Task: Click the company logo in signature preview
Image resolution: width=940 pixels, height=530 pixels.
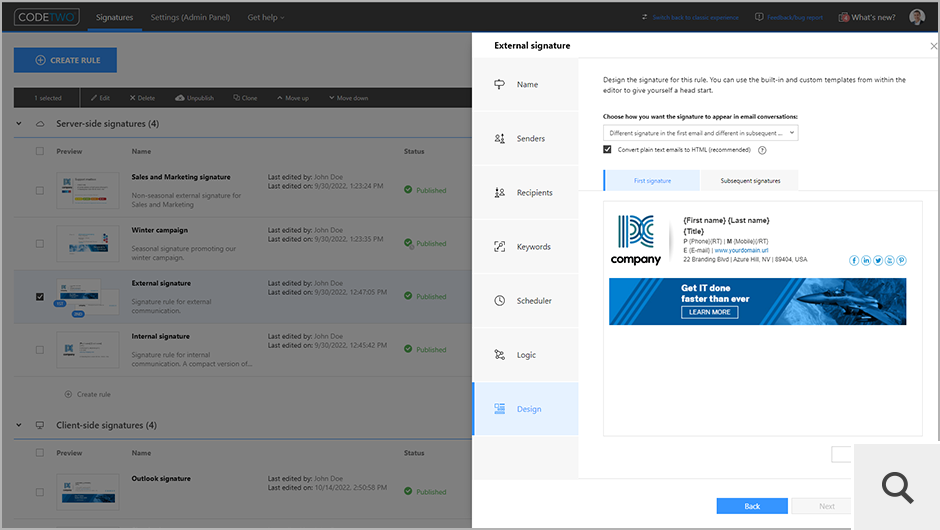Action: point(635,240)
